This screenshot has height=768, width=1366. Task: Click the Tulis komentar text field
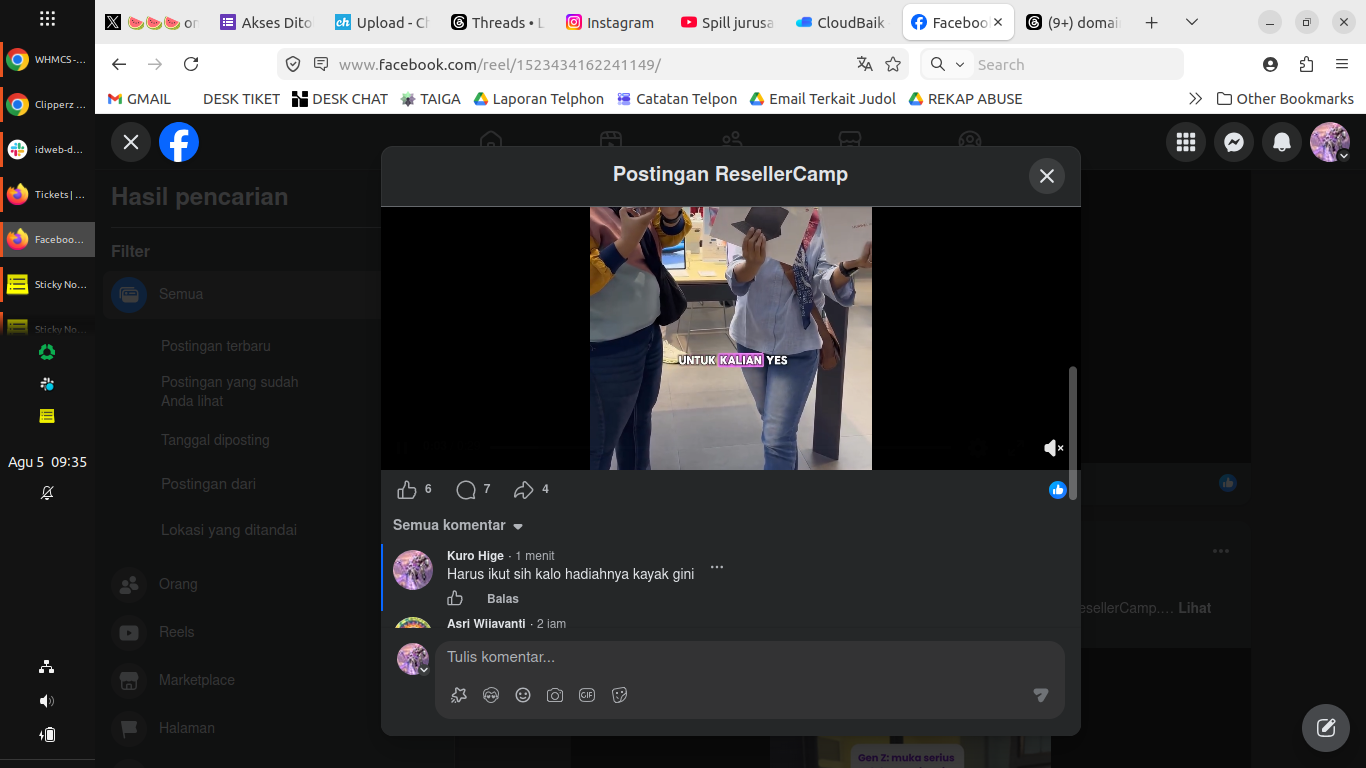(x=750, y=657)
